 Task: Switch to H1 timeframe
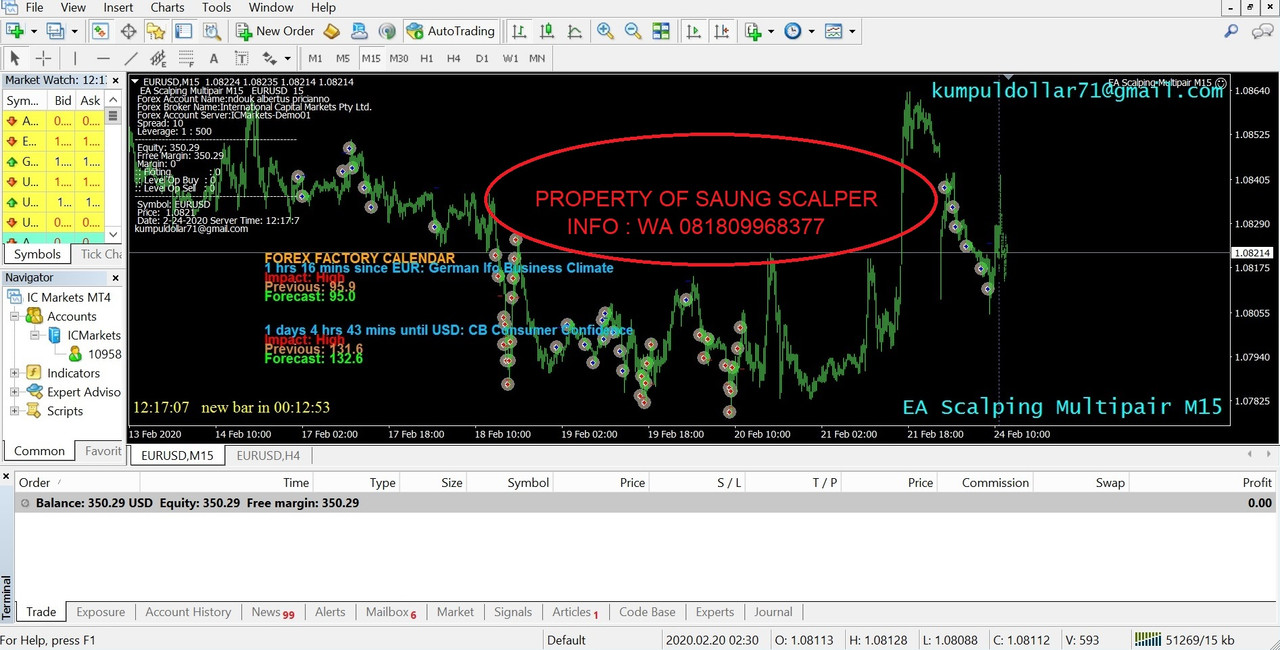427,58
